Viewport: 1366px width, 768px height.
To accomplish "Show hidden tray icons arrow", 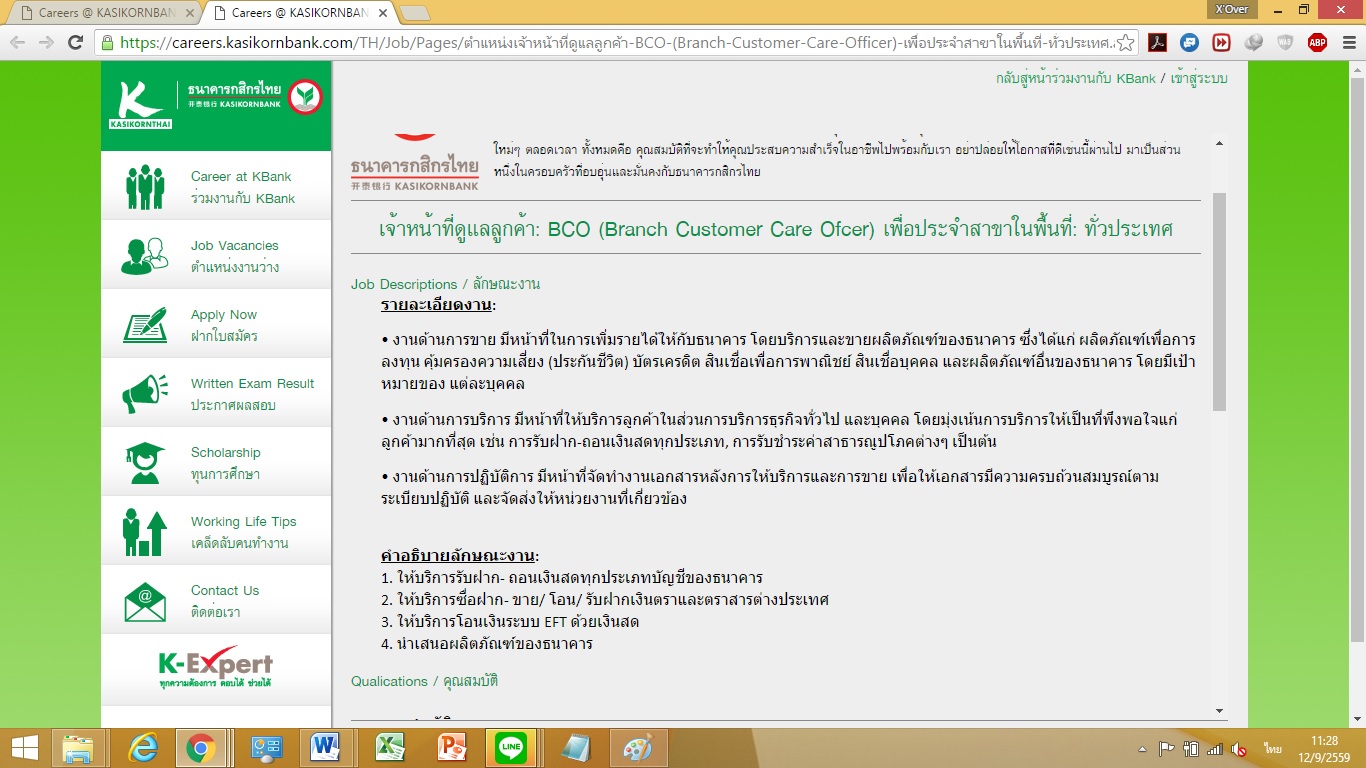I will tap(1142, 749).
